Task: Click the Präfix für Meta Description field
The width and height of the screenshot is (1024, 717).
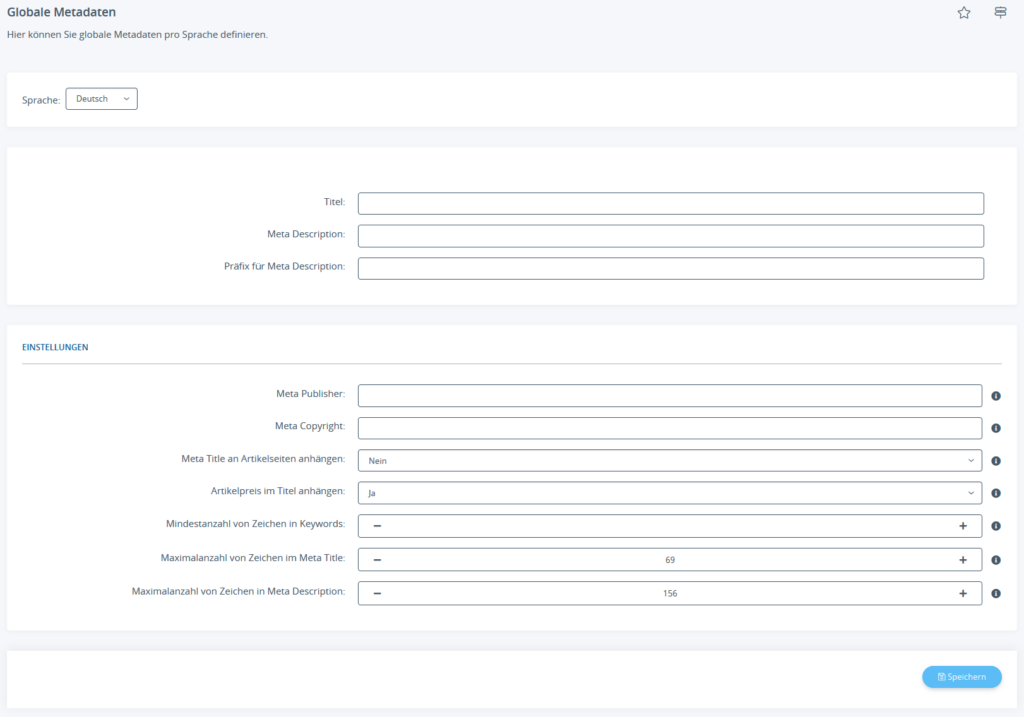Action: [670, 268]
